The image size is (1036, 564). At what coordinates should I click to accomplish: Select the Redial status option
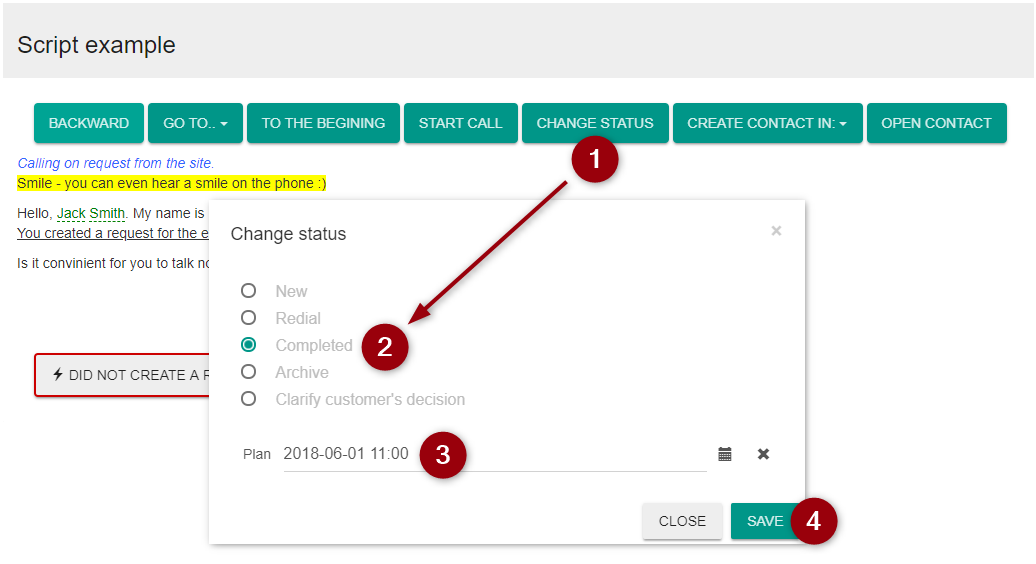tap(249, 318)
